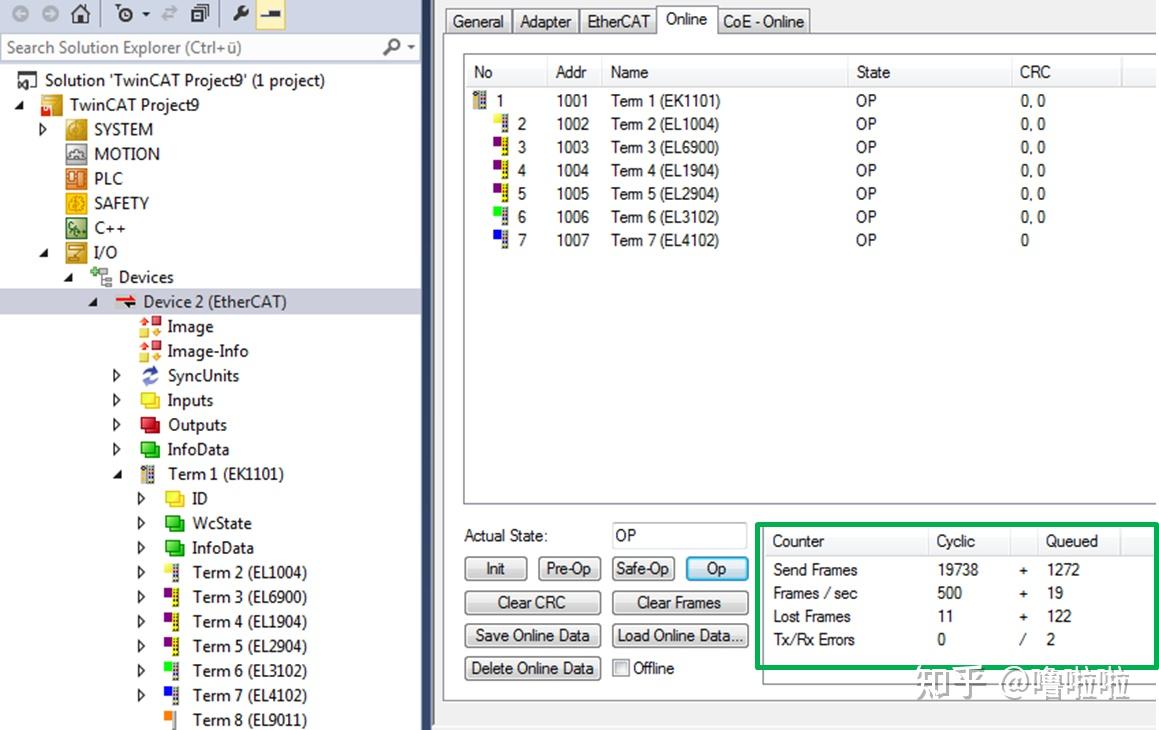Image resolution: width=1159 pixels, height=730 pixels.
Task: Collapse Term 1 (EK1101) tree node
Action: click(x=117, y=474)
